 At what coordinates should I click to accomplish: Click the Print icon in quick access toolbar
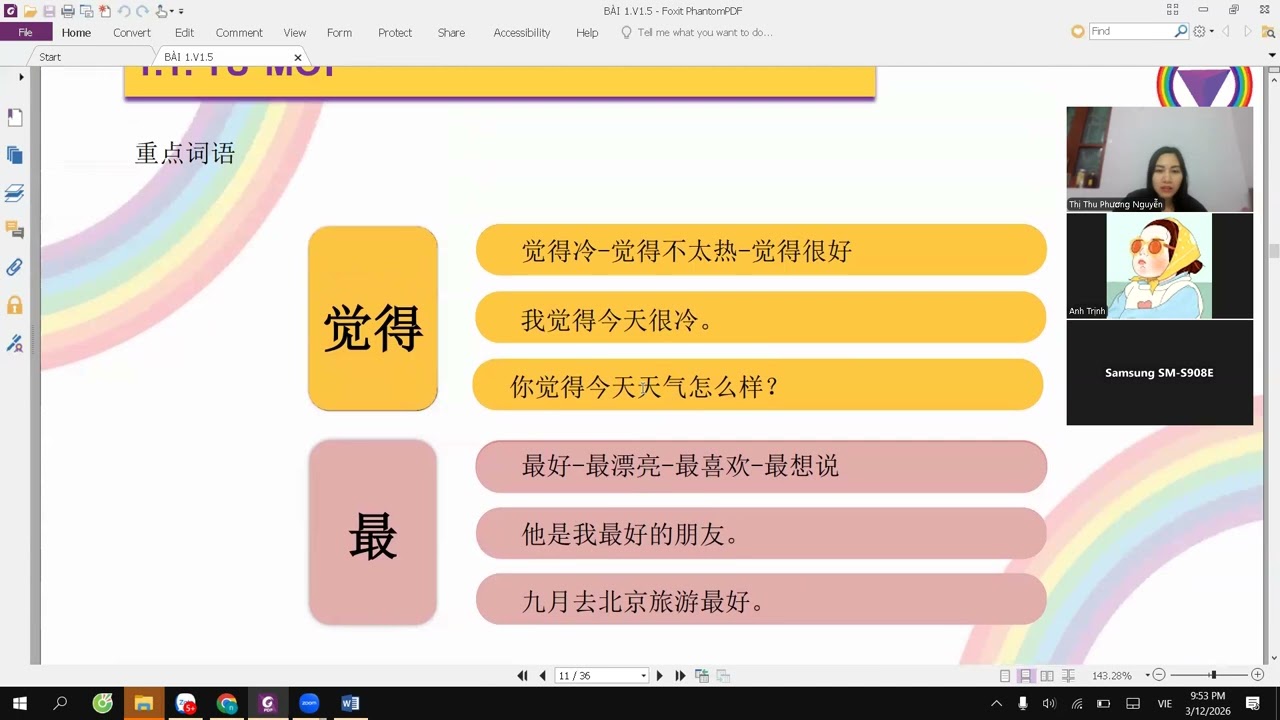pyautogui.click(x=68, y=11)
